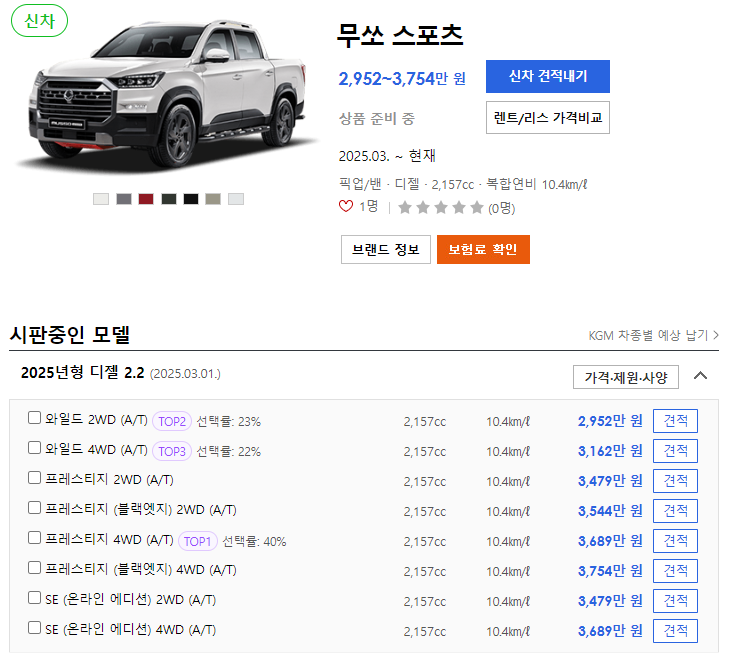
Task: Pick the red color swatch
Action: 146,199
